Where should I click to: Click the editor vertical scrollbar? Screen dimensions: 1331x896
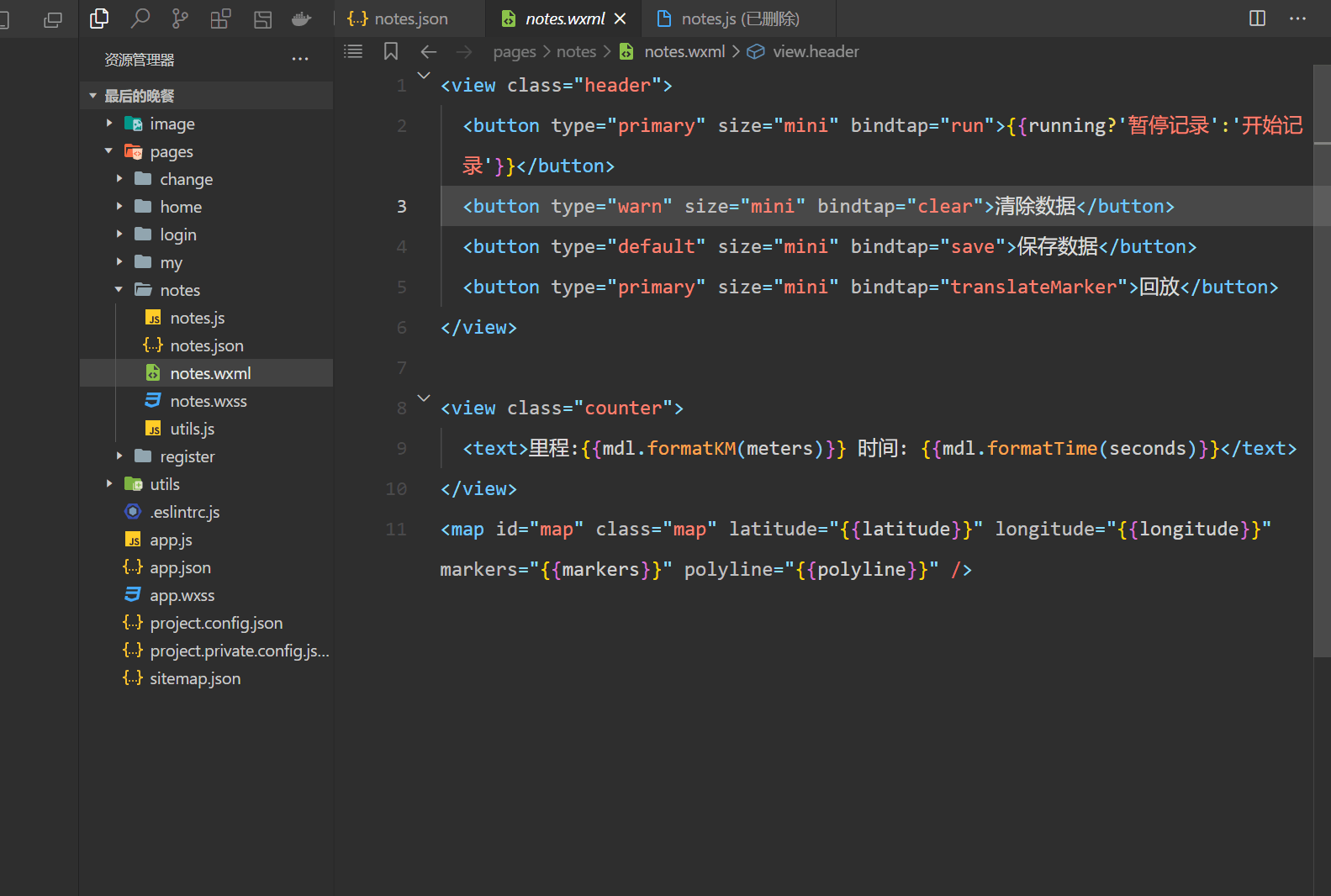[x=1322, y=361]
